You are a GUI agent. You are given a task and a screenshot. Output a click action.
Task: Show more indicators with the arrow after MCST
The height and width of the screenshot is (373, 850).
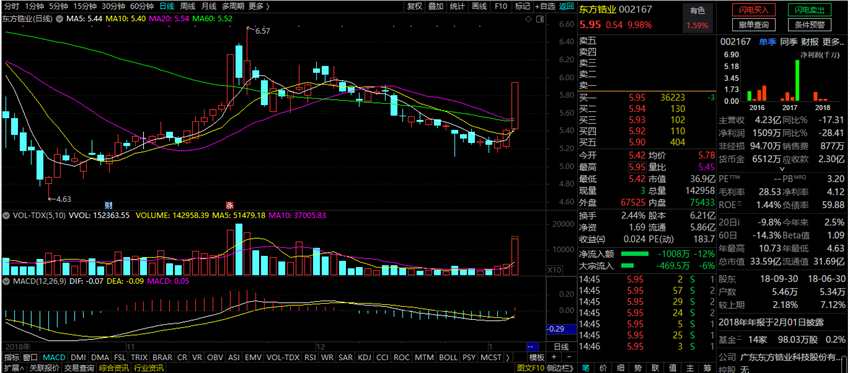click(507, 358)
